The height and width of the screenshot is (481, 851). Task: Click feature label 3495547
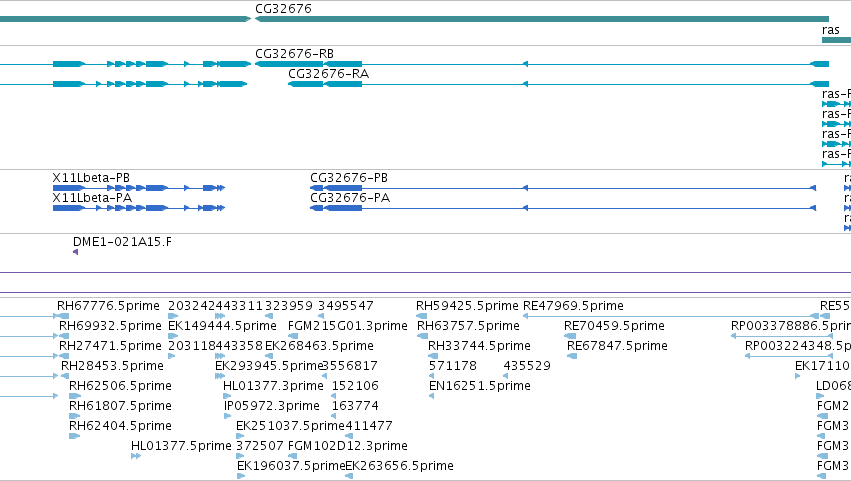click(x=346, y=306)
